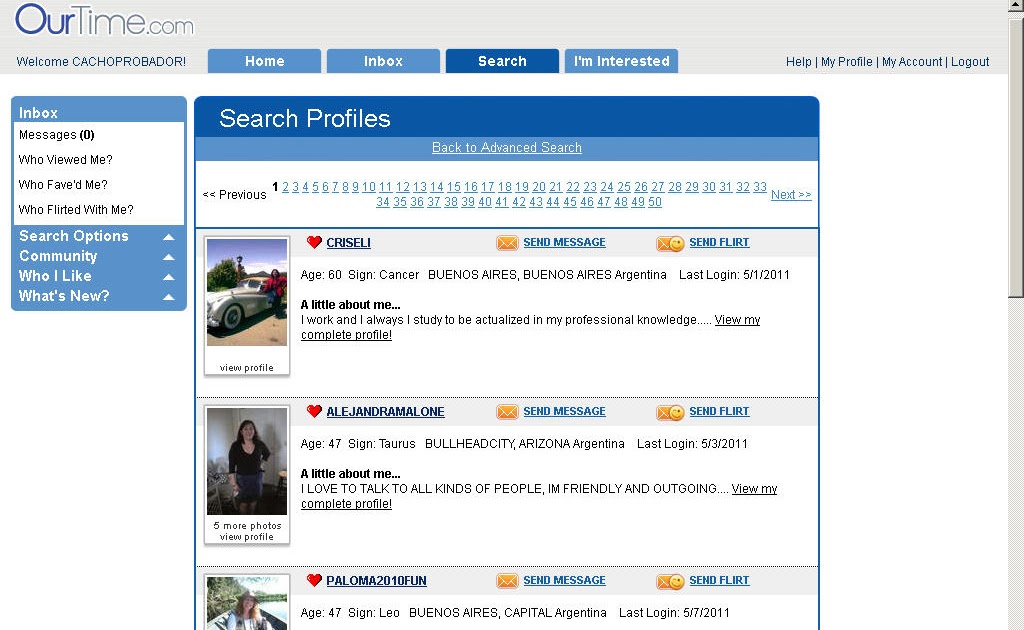Jump to results page 10

(369, 187)
